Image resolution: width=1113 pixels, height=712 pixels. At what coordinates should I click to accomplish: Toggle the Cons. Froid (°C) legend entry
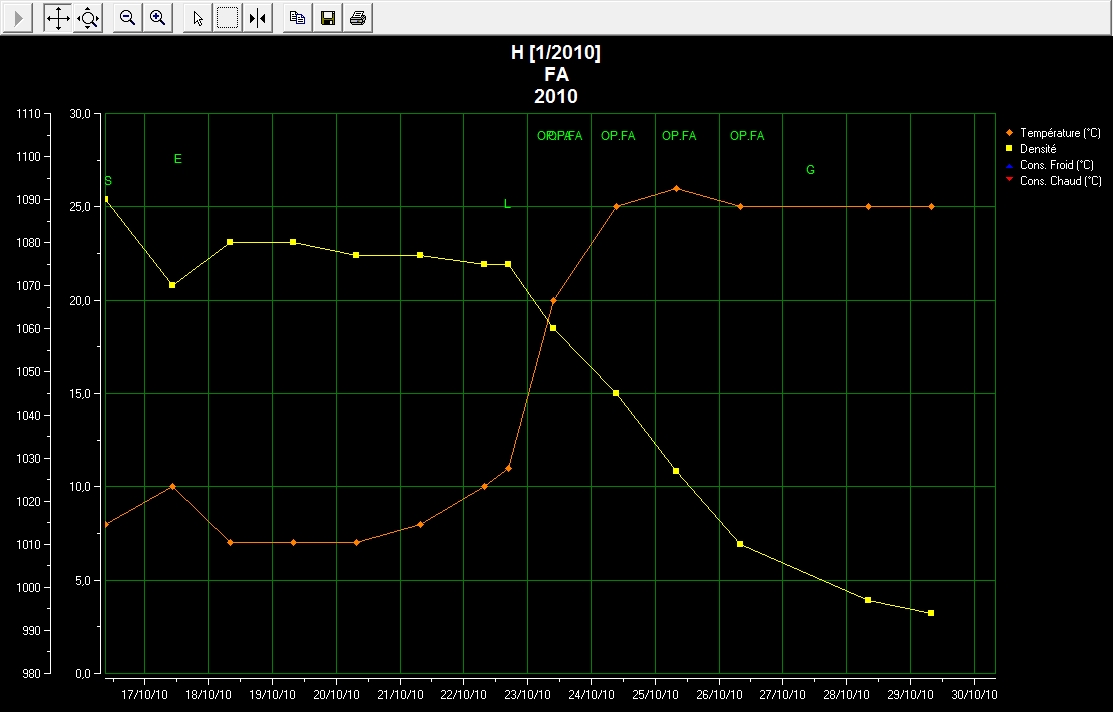(1056, 165)
